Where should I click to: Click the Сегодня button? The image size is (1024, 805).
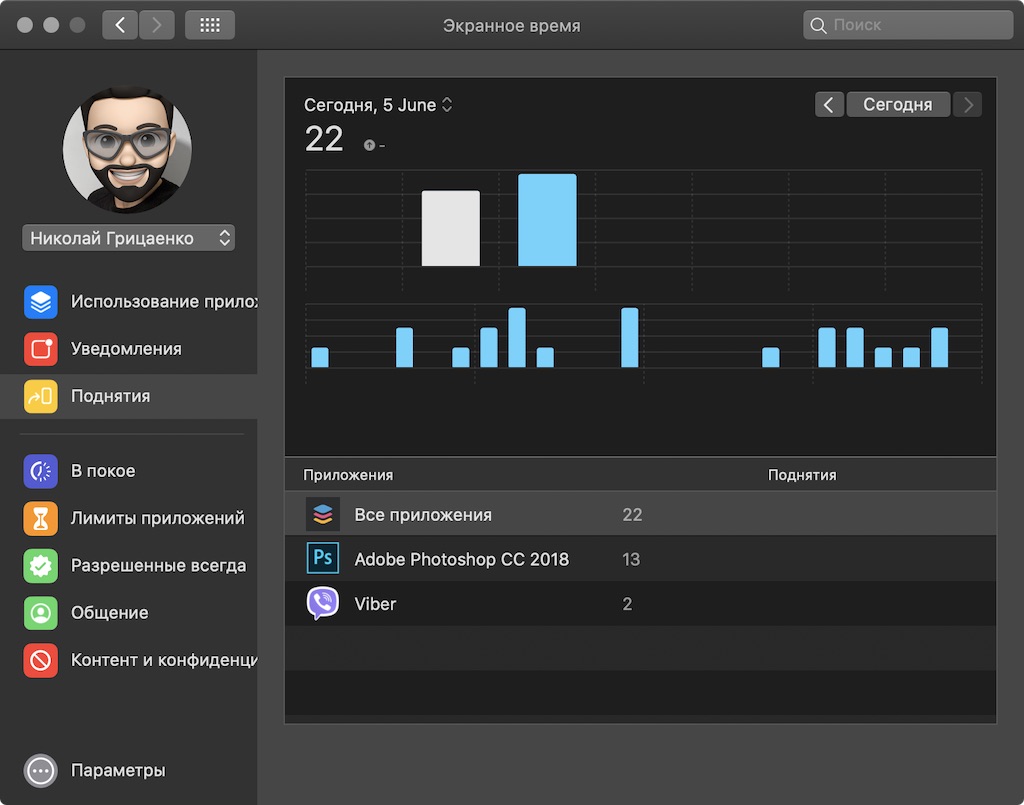(x=898, y=104)
